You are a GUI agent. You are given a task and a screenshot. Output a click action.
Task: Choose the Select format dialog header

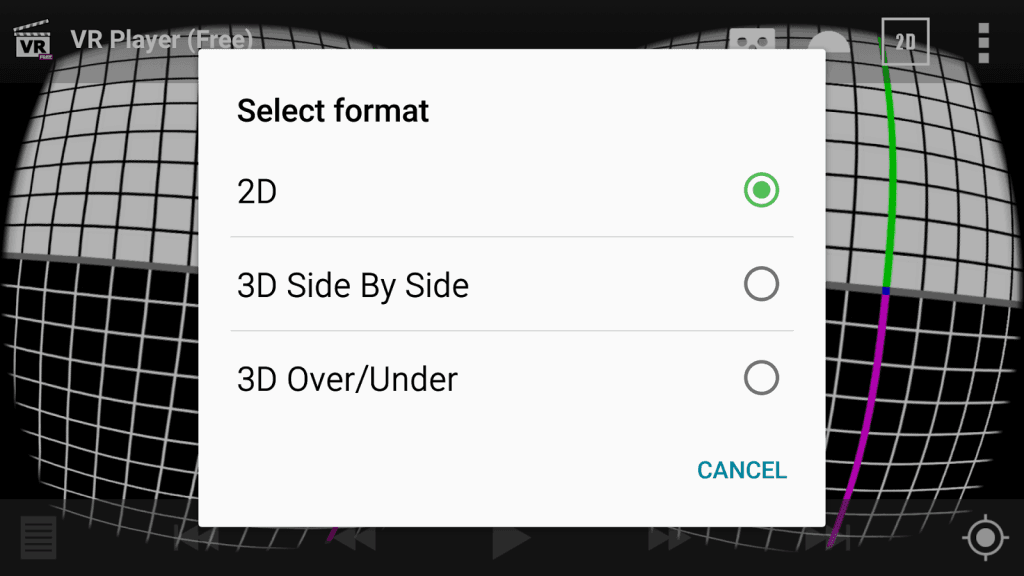pos(332,111)
